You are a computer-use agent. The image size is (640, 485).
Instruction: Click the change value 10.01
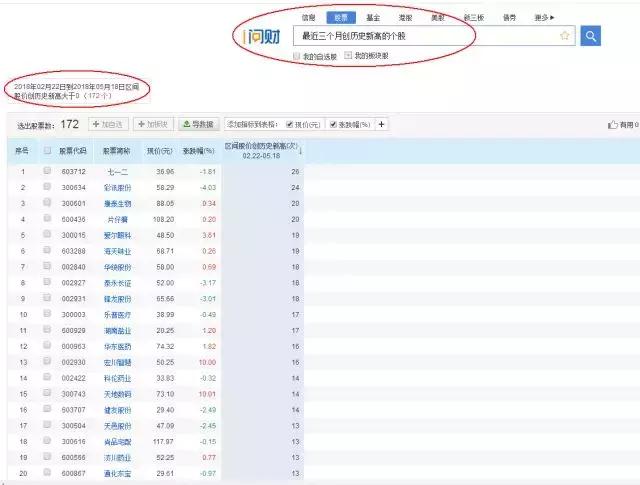coord(207,394)
